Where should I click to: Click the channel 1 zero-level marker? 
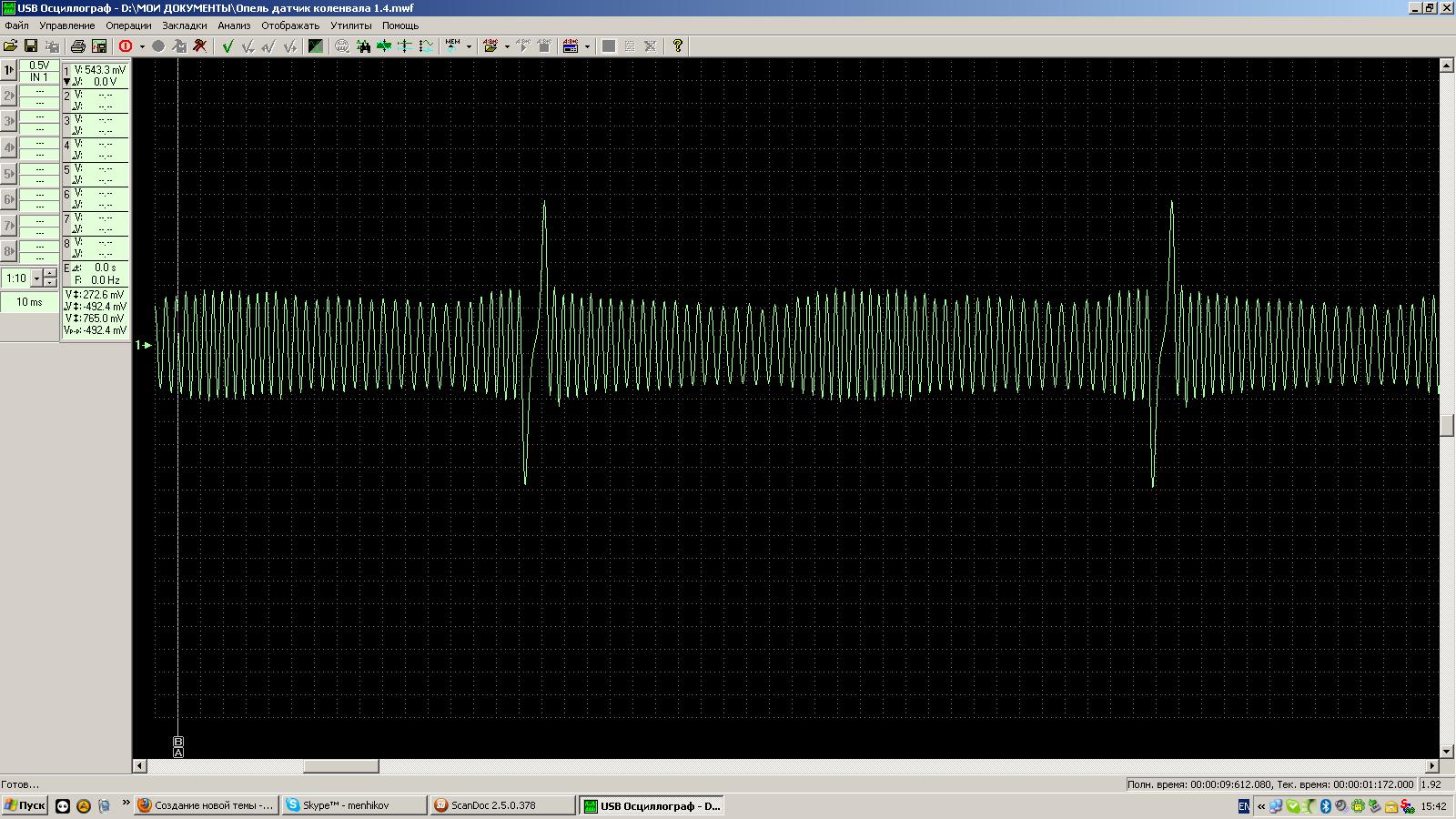click(144, 345)
